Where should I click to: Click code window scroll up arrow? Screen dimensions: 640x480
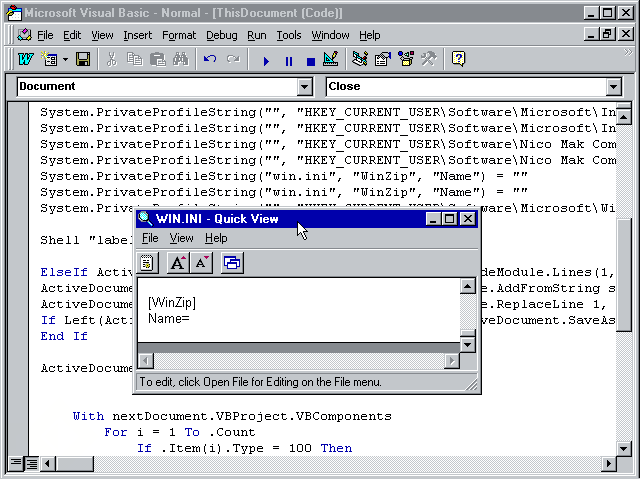coord(624,118)
